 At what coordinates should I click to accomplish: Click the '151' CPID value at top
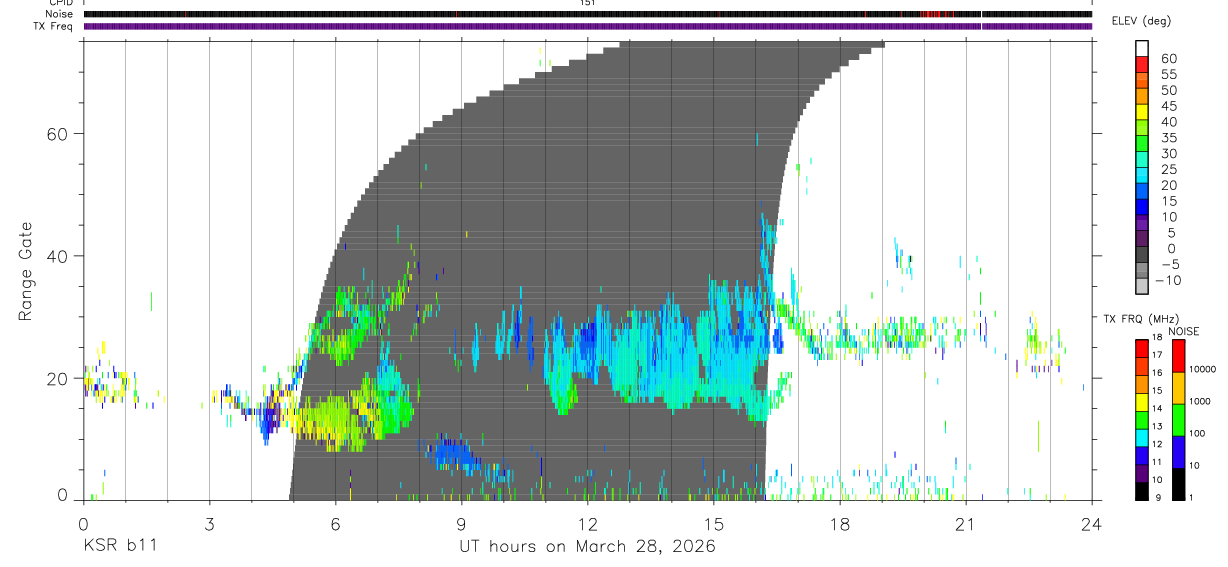587,3
